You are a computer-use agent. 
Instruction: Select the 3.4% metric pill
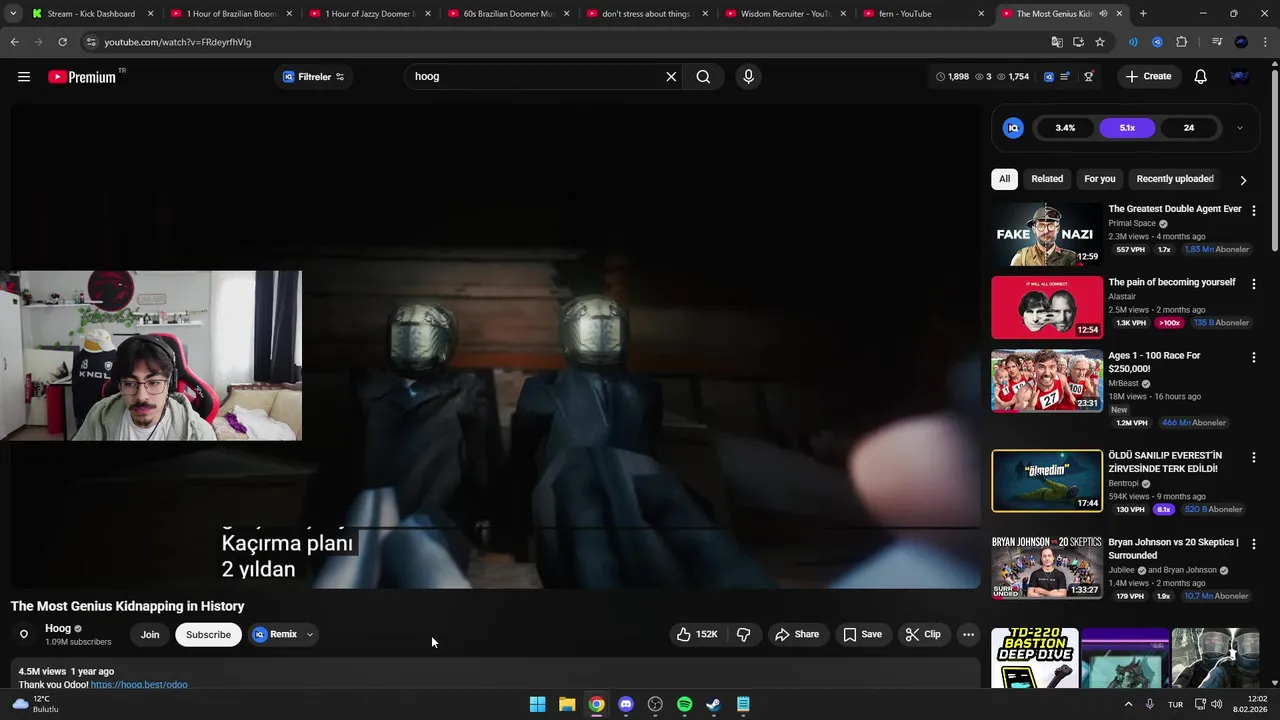coord(1065,128)
